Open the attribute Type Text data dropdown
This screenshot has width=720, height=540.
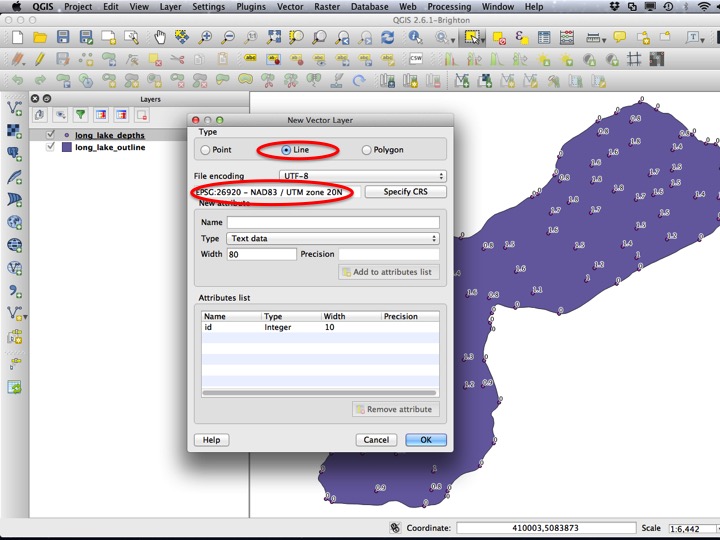coord(332,238)
